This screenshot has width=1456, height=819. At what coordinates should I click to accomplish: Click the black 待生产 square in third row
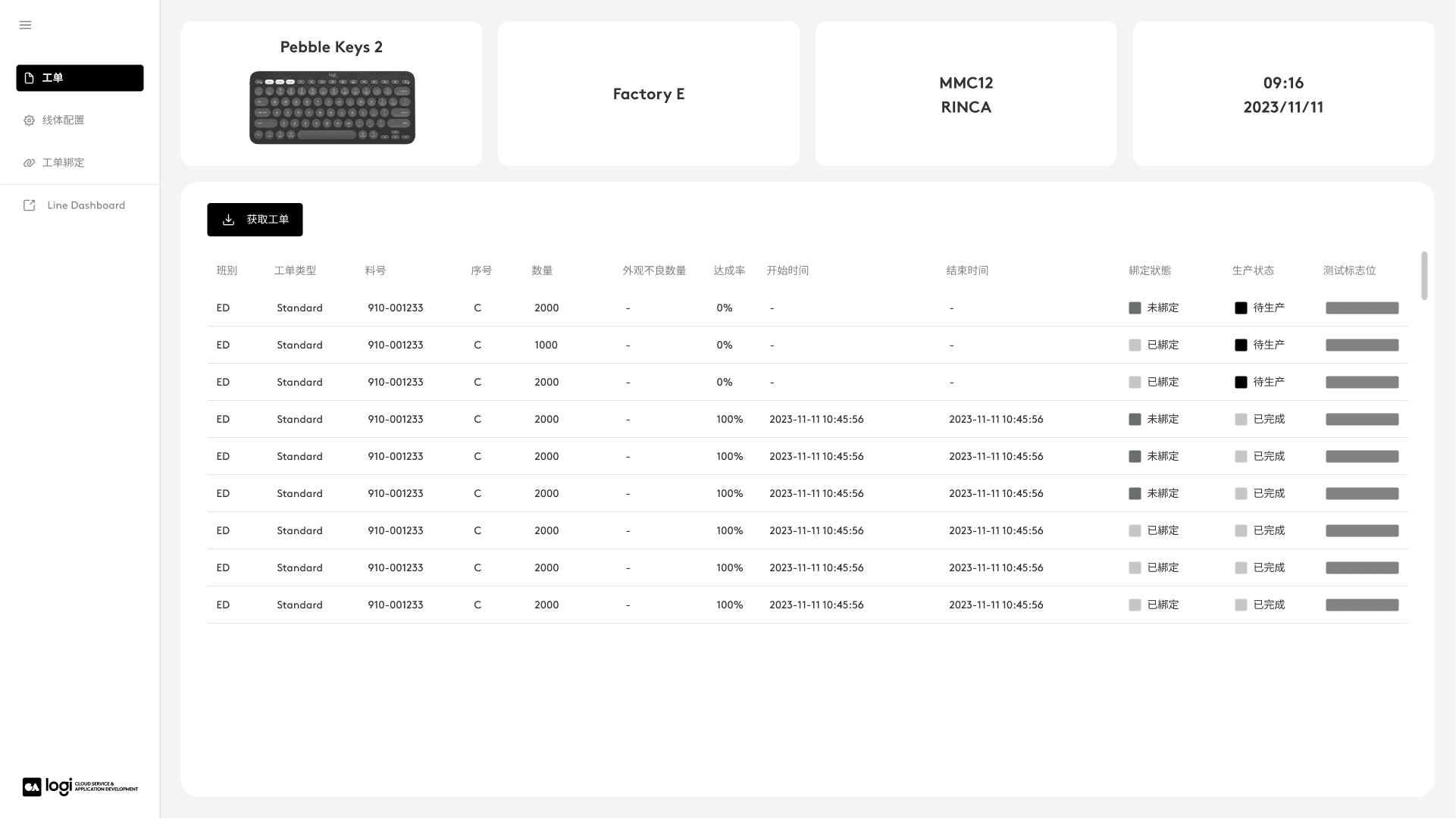pyautogui.click(x=1241, y=383)
